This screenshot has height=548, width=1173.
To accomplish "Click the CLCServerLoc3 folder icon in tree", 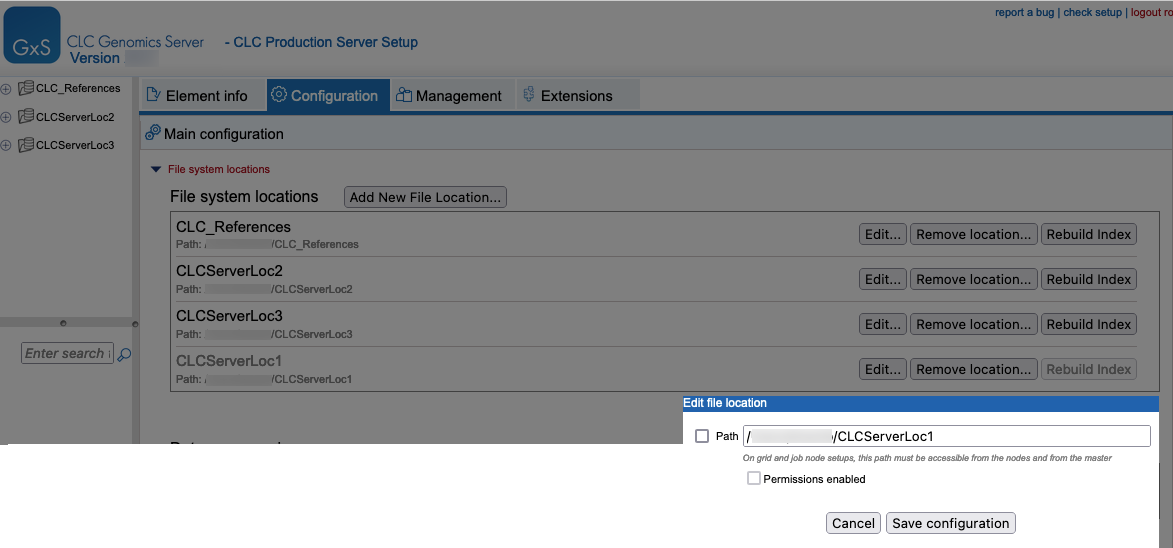I will 26,145.
